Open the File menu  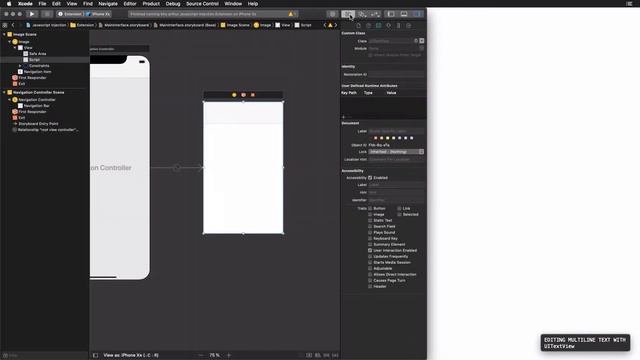point(42,4)
